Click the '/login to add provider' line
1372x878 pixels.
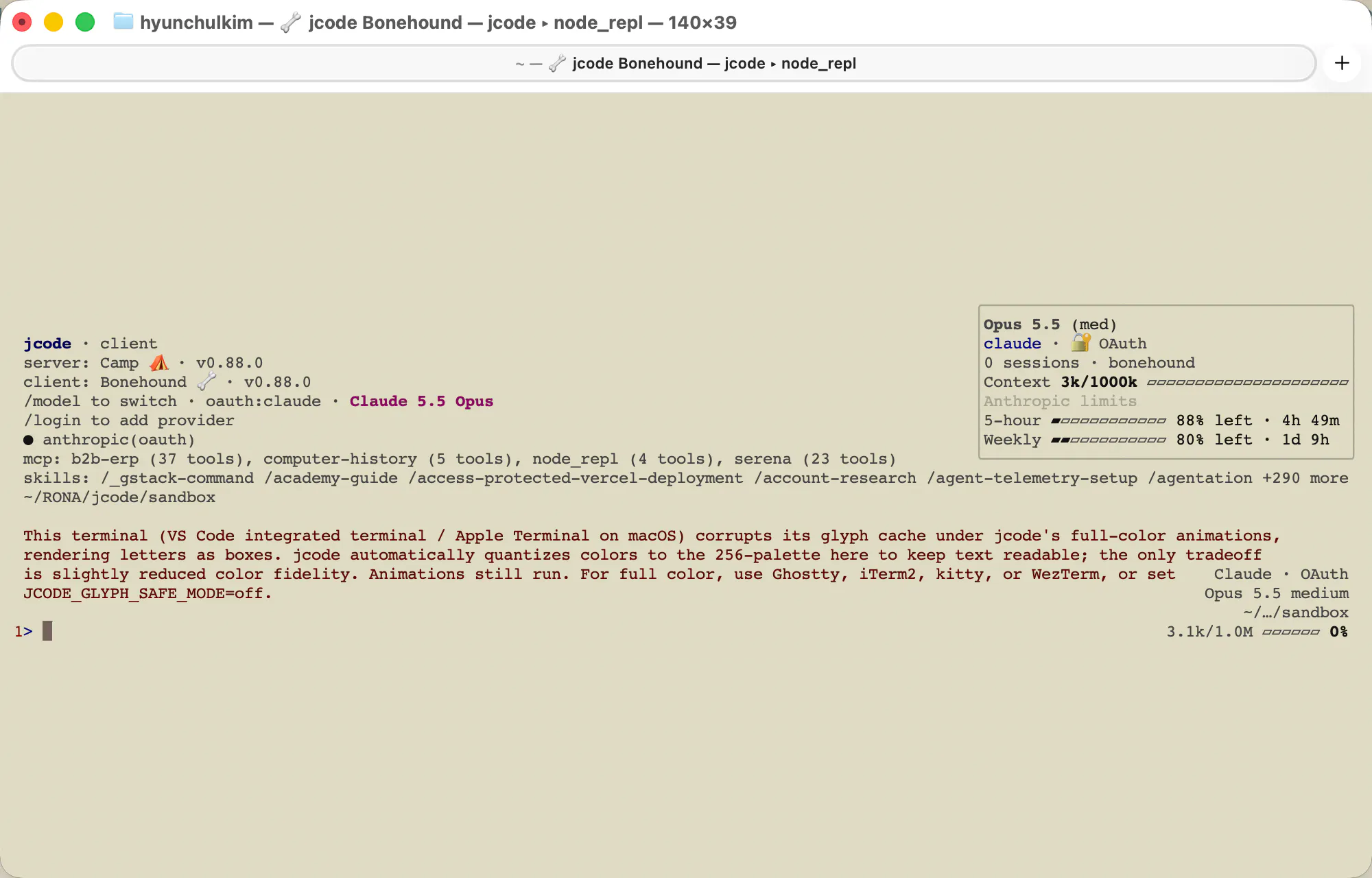click(129, 420)
